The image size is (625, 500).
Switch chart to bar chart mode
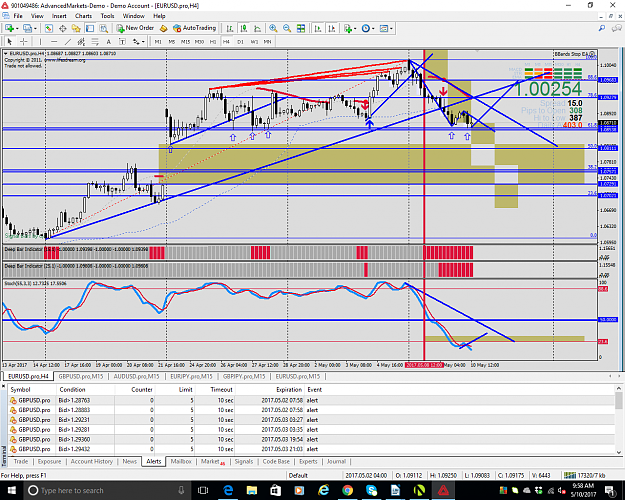coord(230,28)
